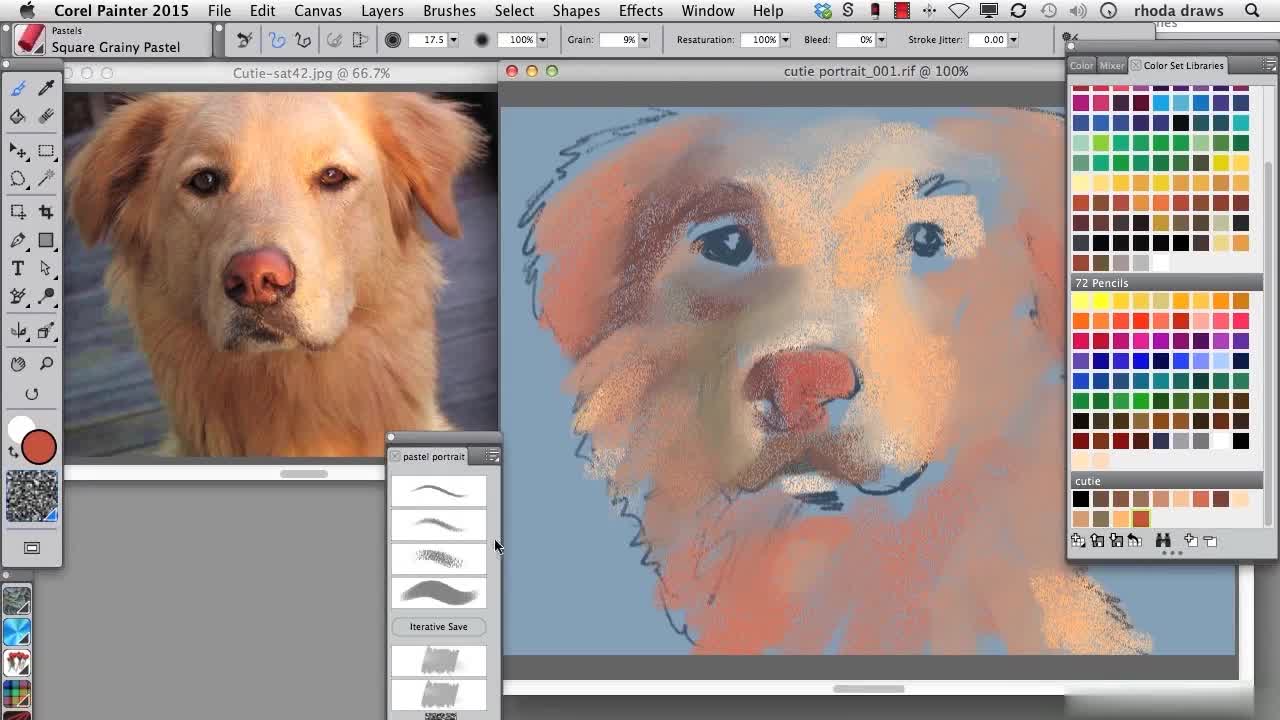Select the Crop tool

pos(46,212)
